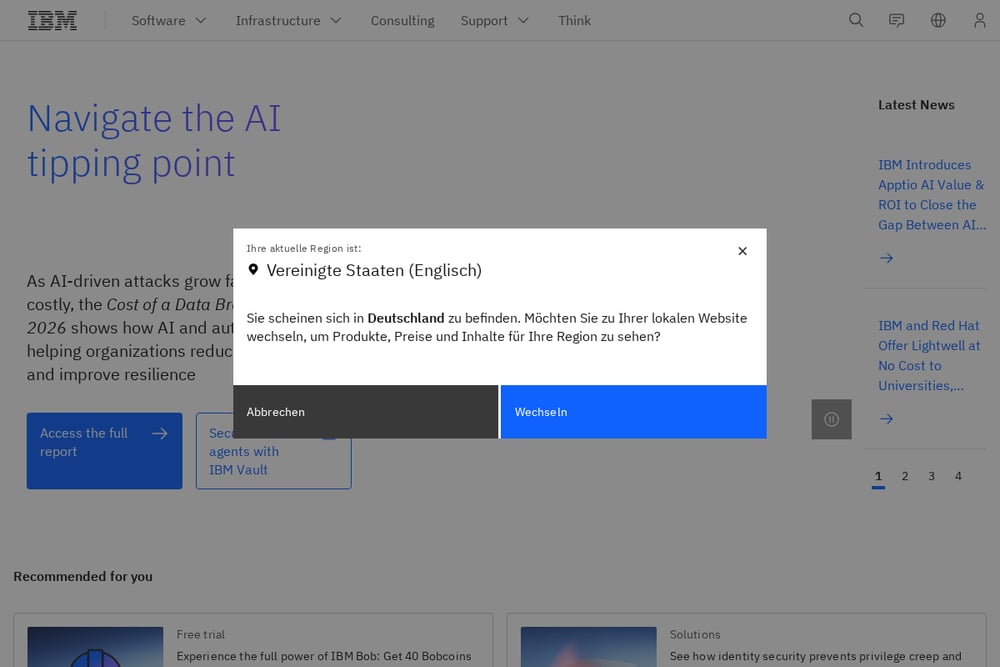Viewport: 1000px width, 667px height.
Task: Expand the Infrastructure menu chevron
Action: tap(335, 20)
